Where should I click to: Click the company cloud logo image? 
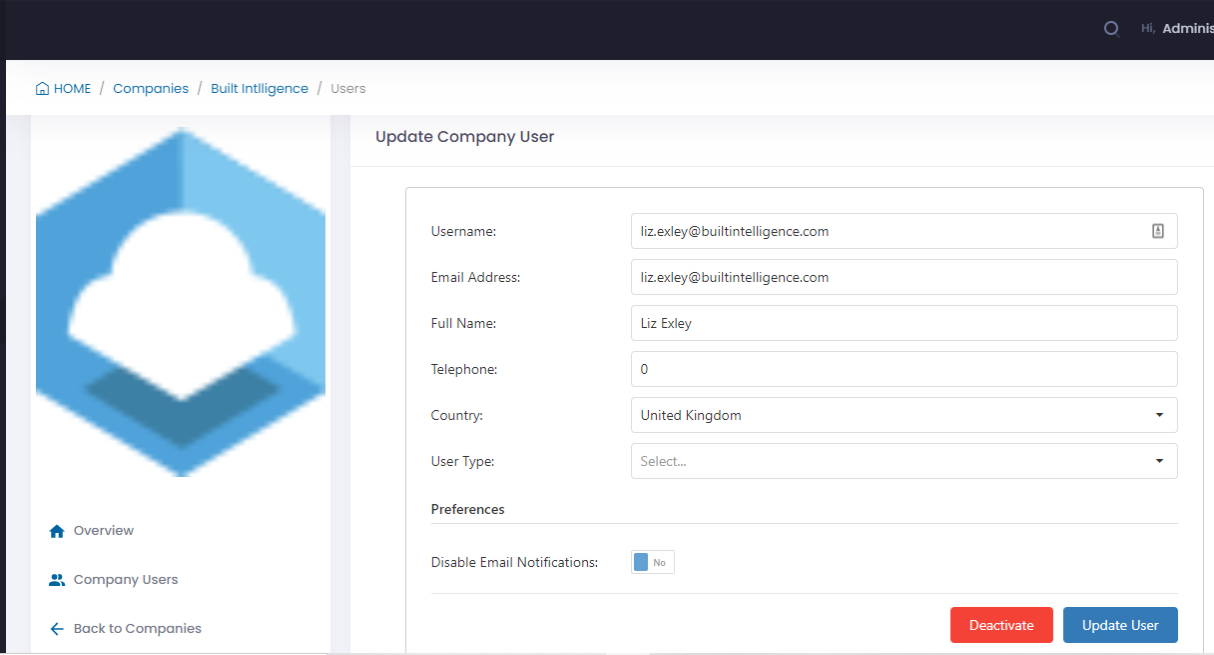[x=181, y=301]
